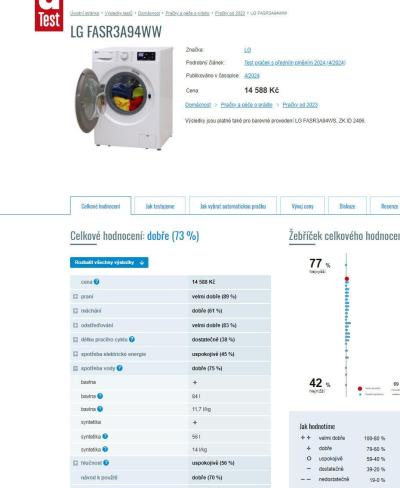Expand spotřeba elektrické energie row
The image size is (400, 488).
tap(75, 354)
